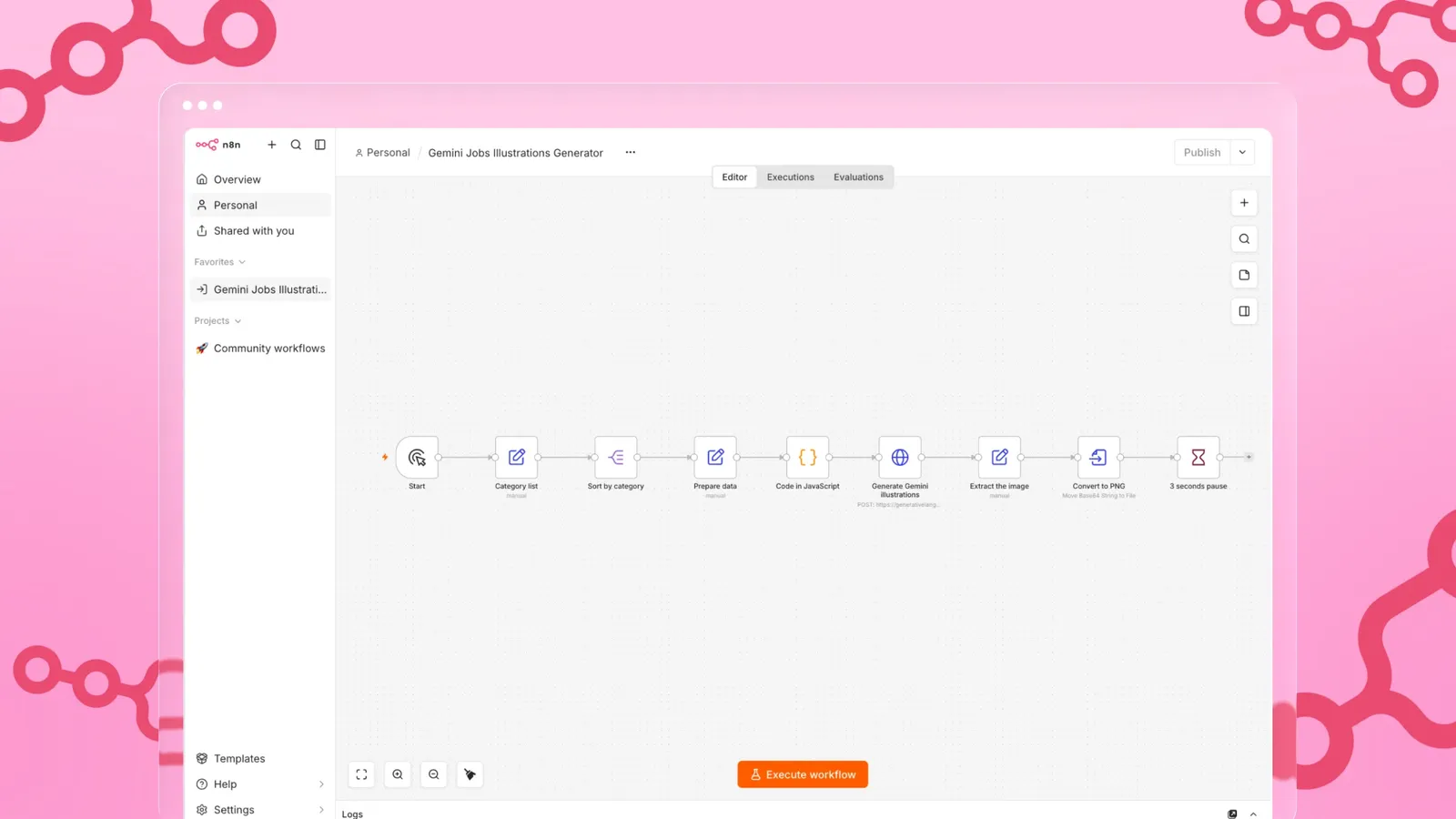
Task: Open search from the sidebar header
Action: pos(296,145)
